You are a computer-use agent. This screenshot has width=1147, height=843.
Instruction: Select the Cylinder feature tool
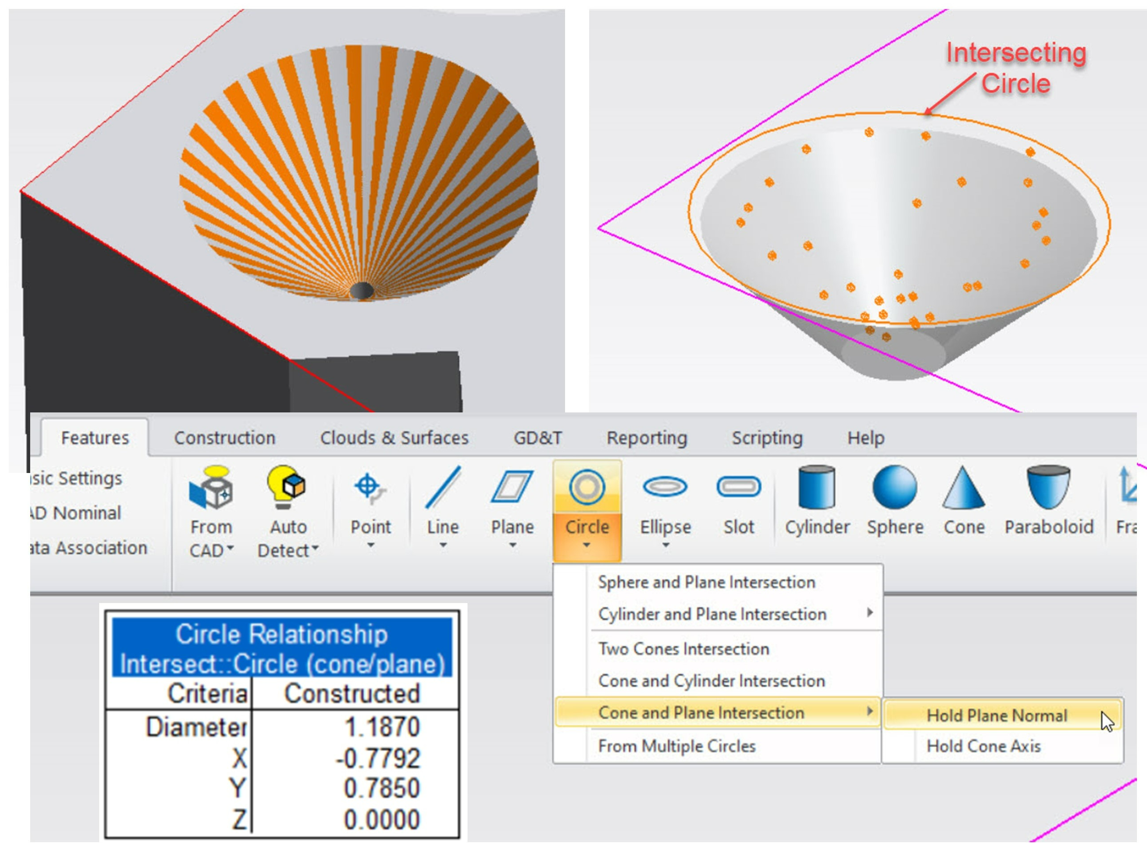[x=817, y=490]
